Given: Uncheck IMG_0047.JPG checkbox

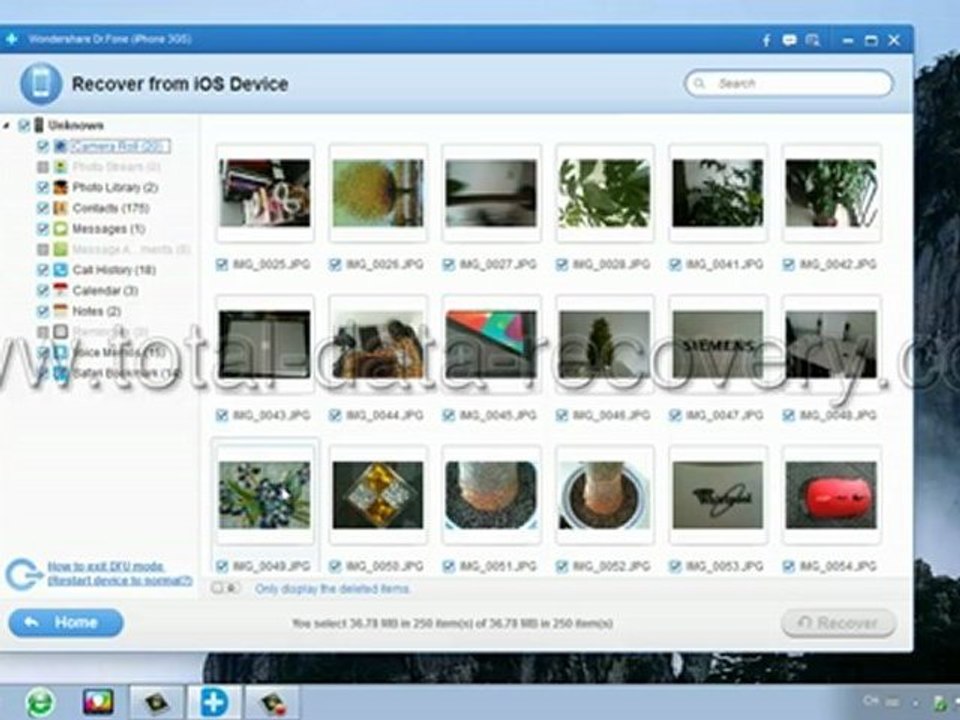Looking at the screenshot, I should click(x=675, y=415).
